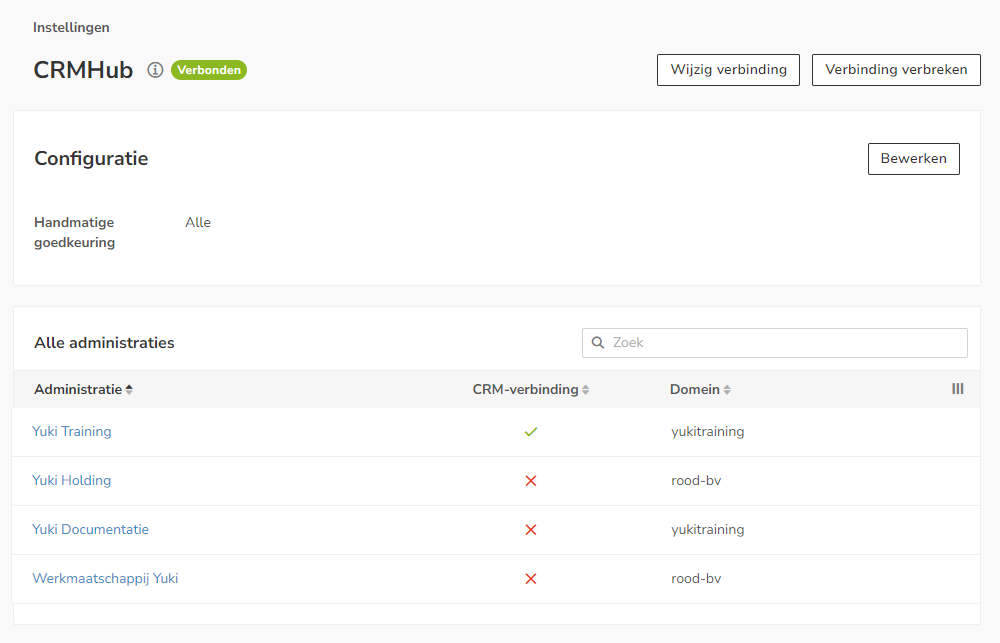Select yukitraining domain in Yuki Training row
This screenshot has width=1000, height=643.
707,431
